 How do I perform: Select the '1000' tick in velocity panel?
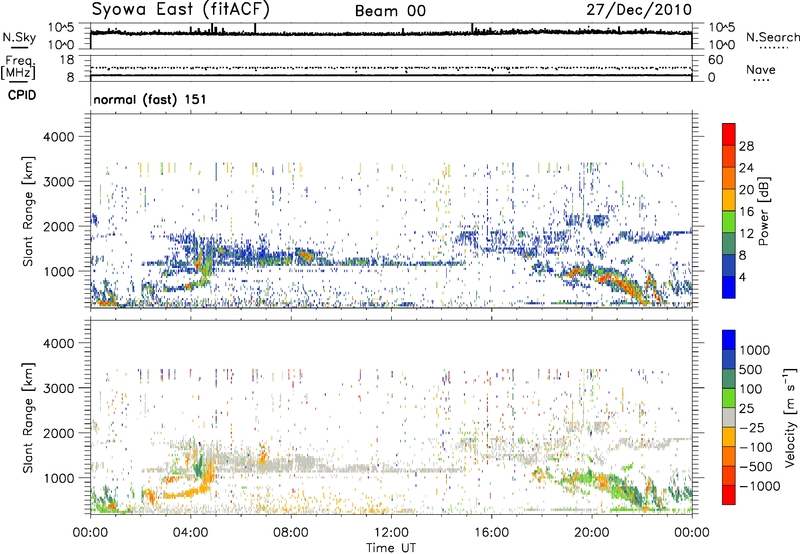(58, 479)
